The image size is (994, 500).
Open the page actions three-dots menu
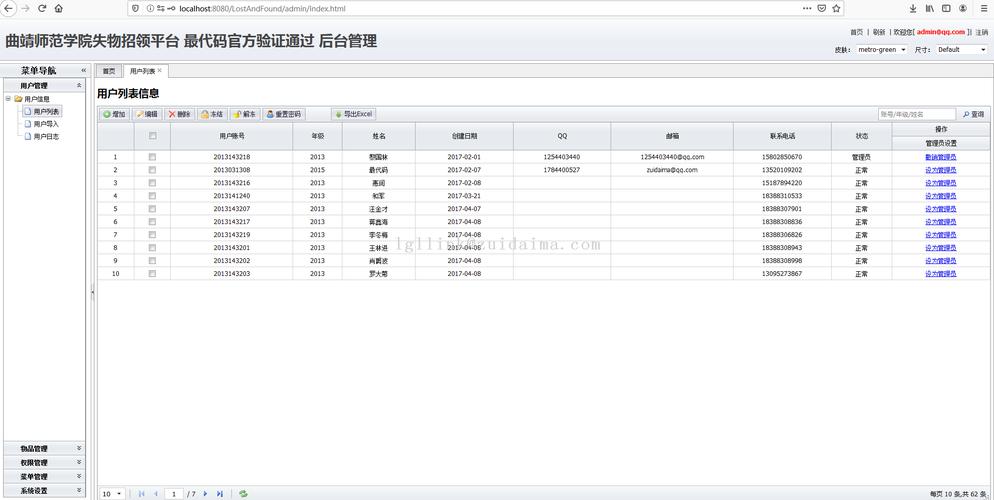coord(807,8)
